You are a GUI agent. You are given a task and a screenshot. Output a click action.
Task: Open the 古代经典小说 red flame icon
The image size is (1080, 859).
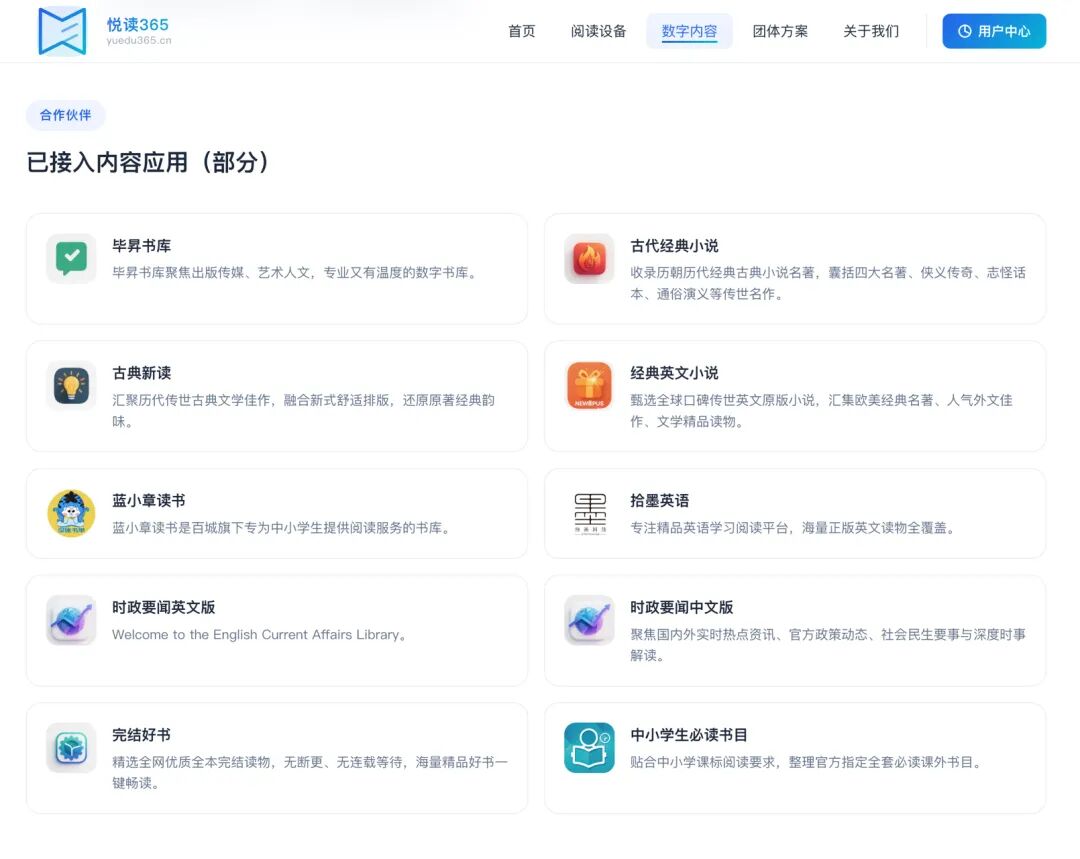[x=589, y=258]
